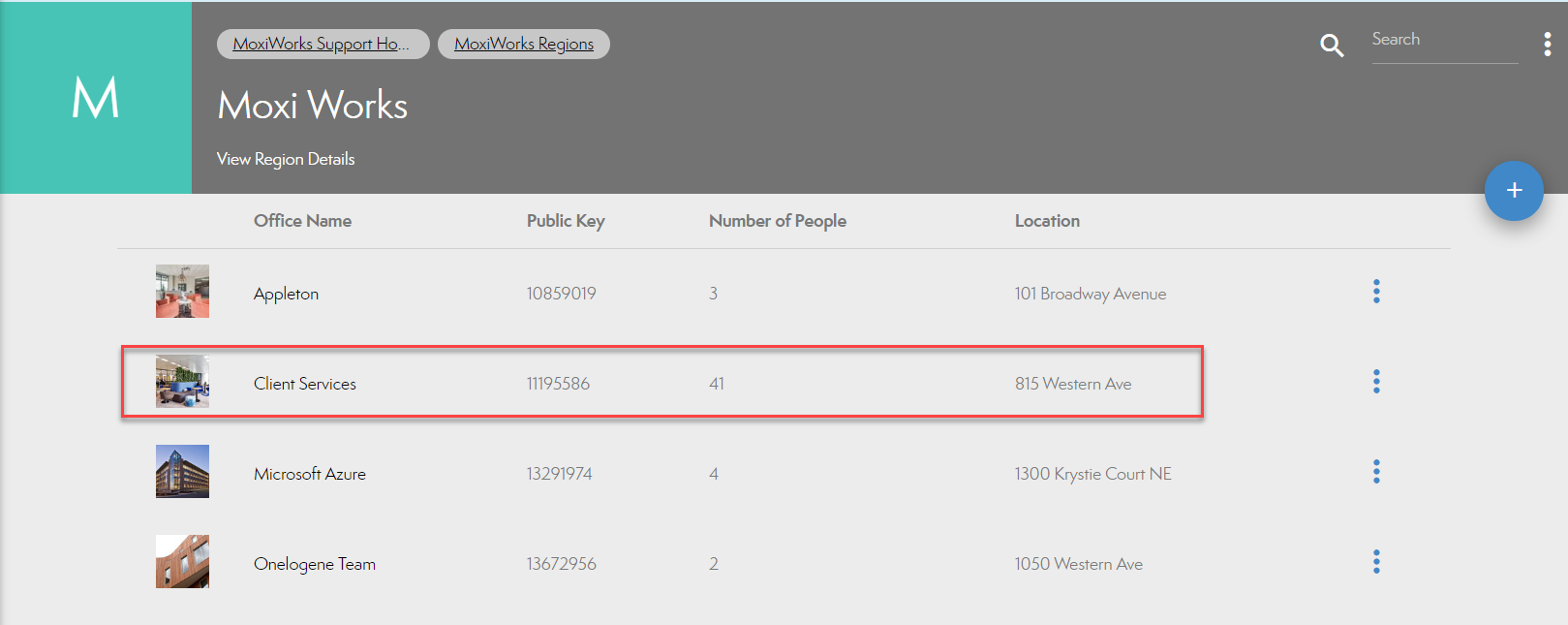Go to MoxiWorks Support breadcrumb
The width and height of the screenshot is (1568, 625).
[x=323, y=44]
